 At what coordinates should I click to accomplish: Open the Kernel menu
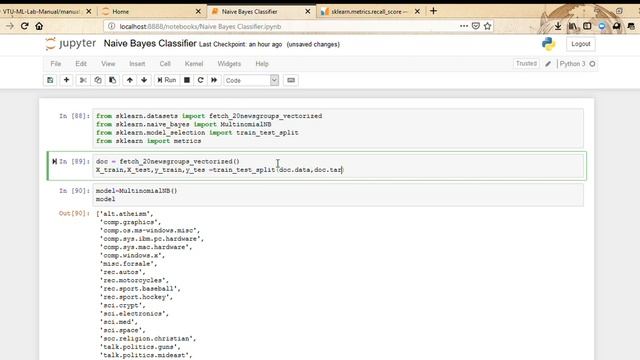(x=194, y=64)
